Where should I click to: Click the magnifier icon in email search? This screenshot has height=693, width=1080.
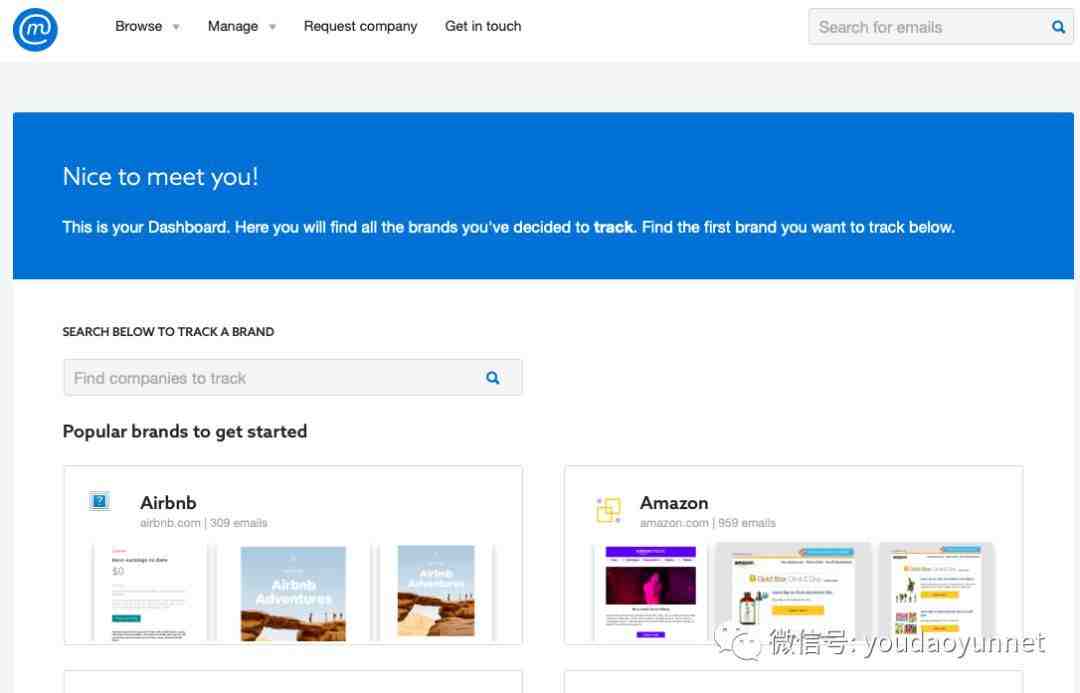click(x=1058, y=27)
